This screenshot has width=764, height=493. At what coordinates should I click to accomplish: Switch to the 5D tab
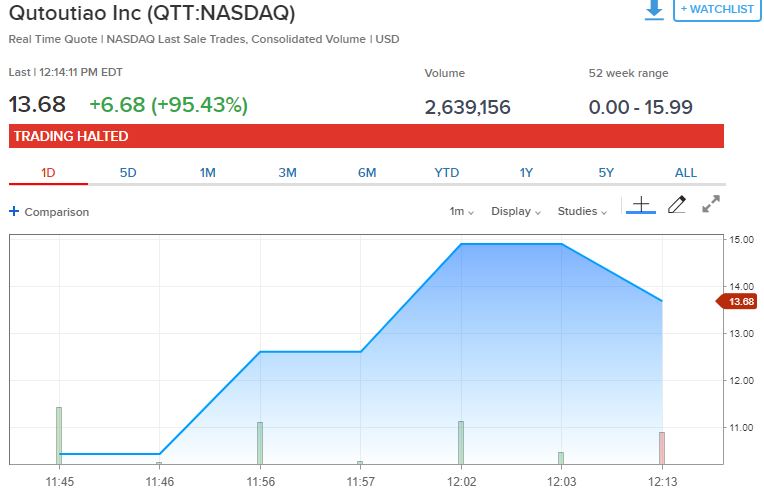(x=128, y=172)
